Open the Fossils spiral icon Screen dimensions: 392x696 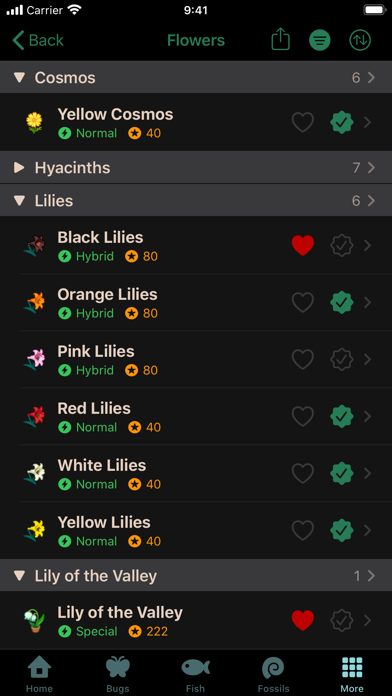273,667
